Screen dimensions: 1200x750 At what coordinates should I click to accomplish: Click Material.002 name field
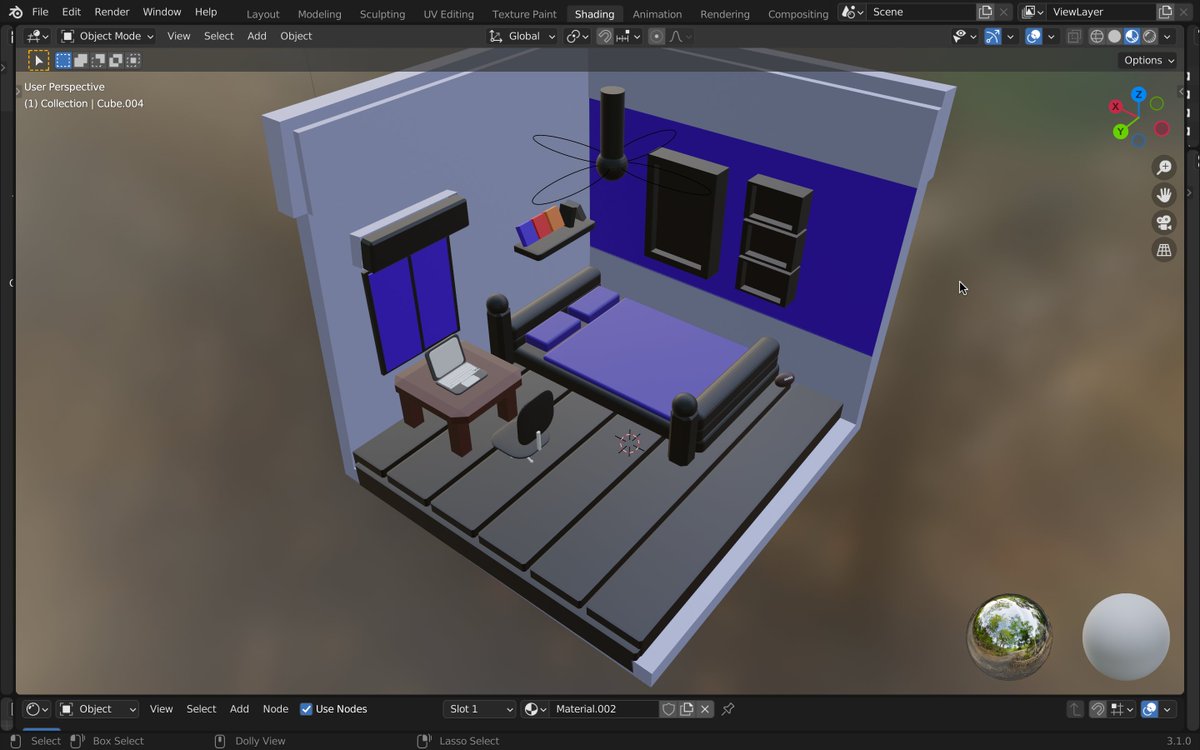point(604,709)
